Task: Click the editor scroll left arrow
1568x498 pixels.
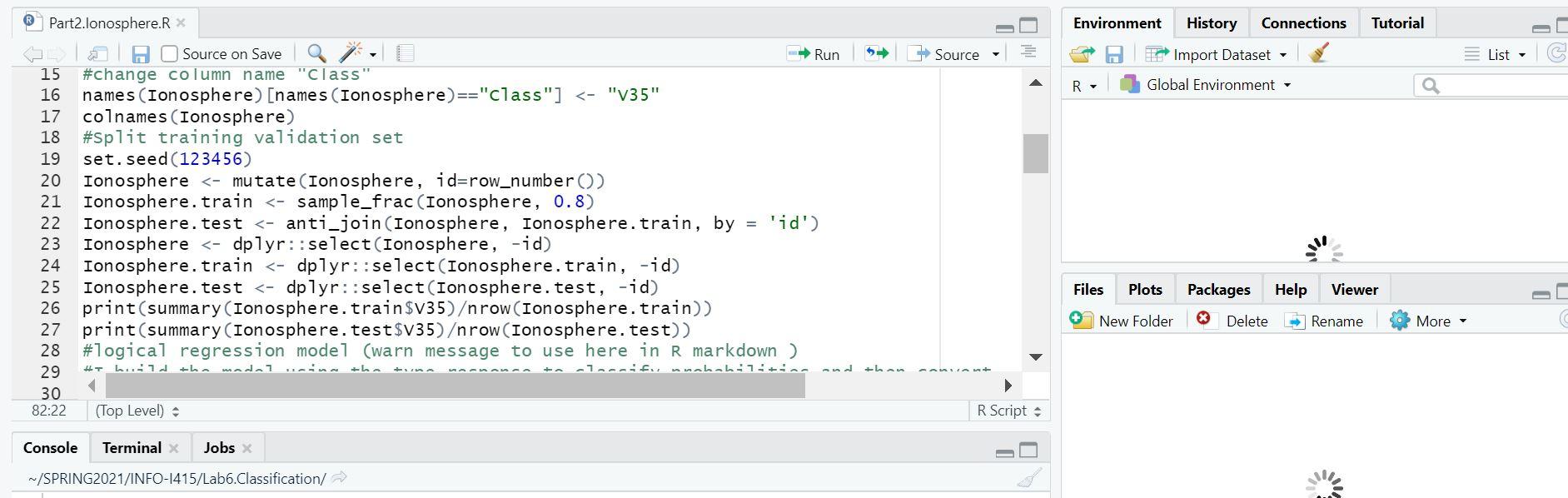Action: pos(92,386)
